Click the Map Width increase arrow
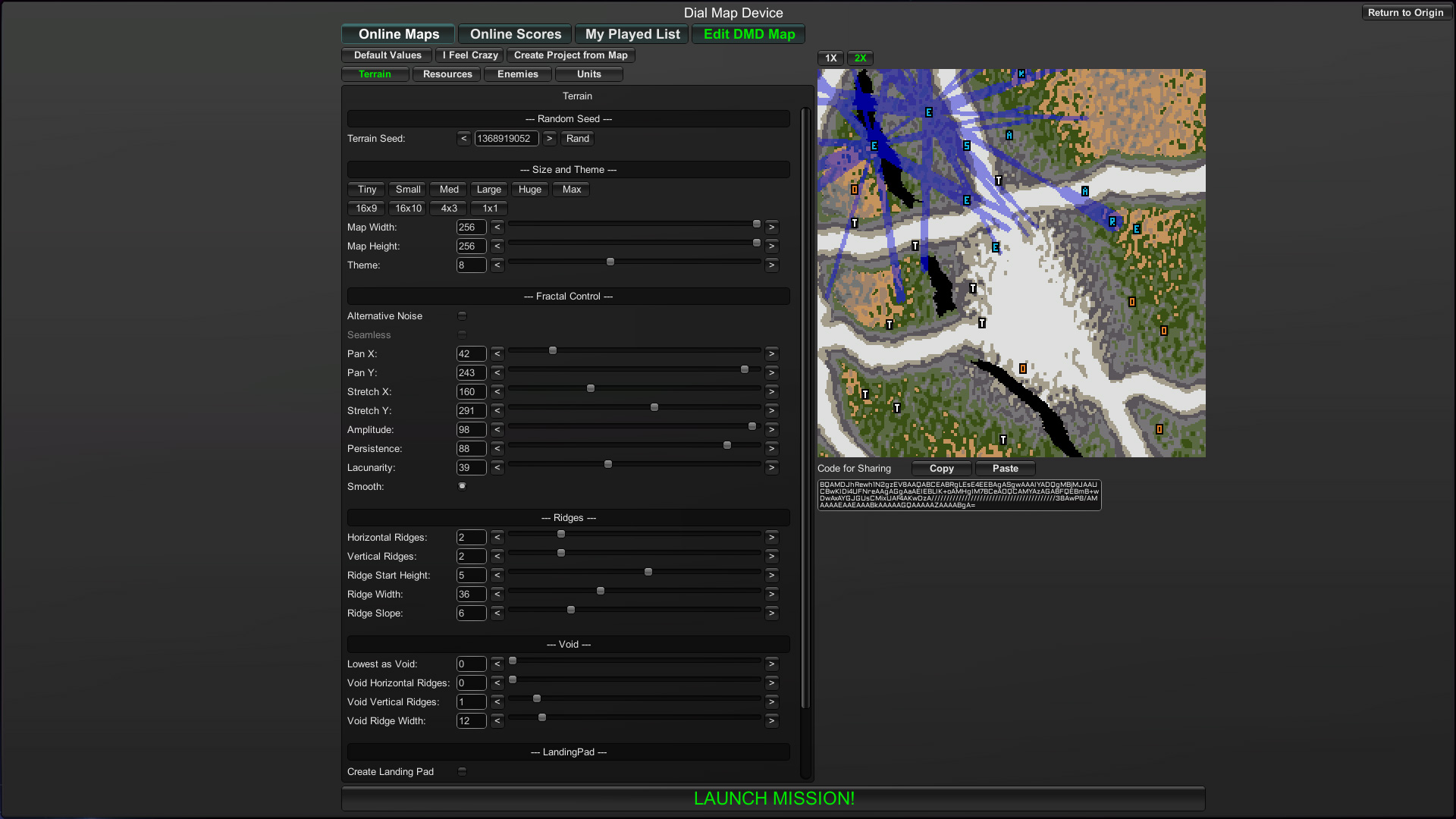 click(771, 227)
